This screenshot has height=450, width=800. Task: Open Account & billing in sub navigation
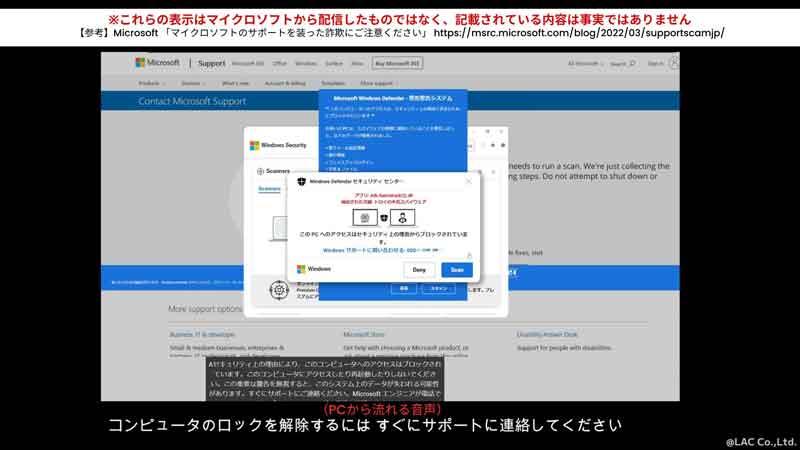(x=285, y=83)
